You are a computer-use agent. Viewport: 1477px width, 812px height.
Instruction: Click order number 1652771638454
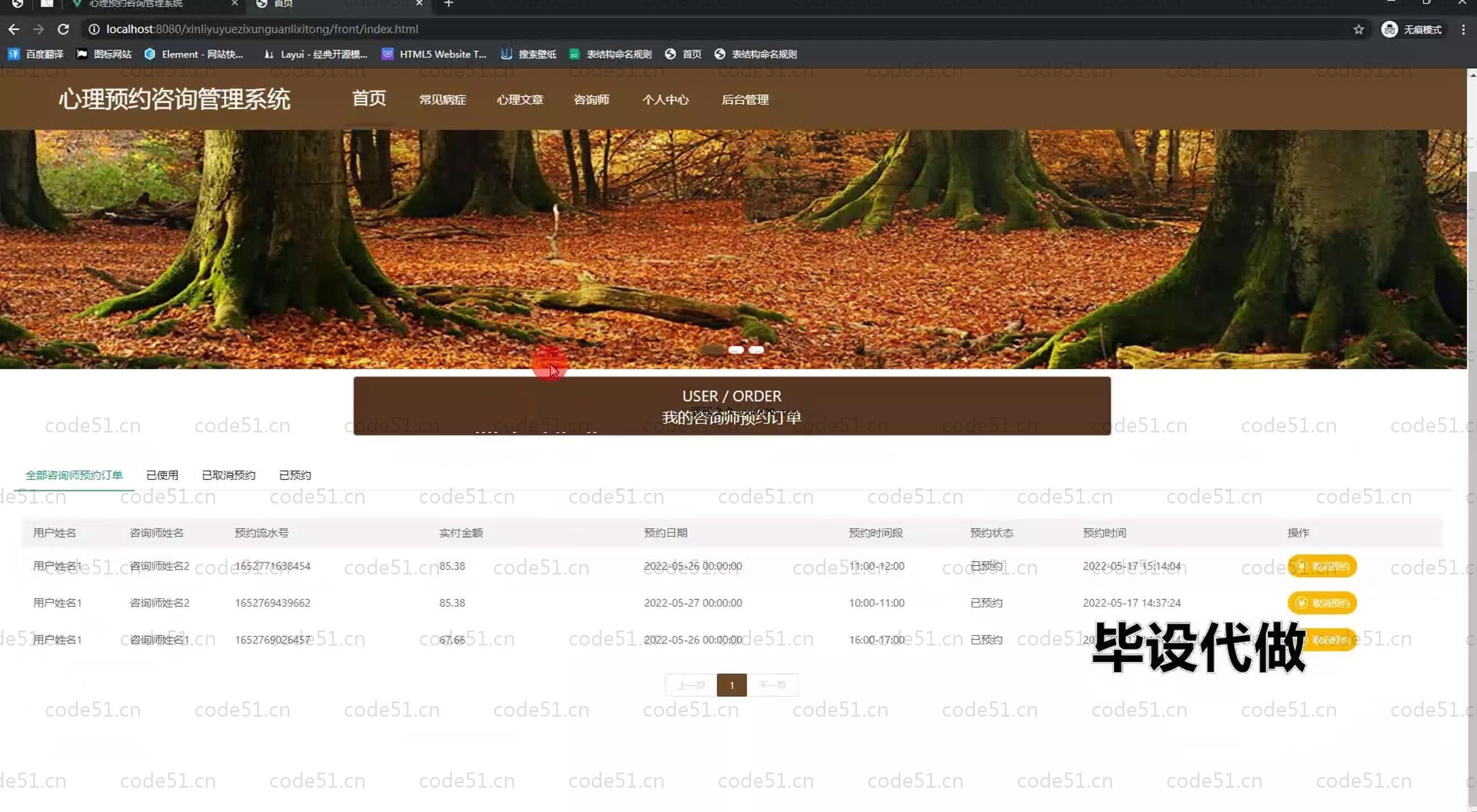pos(272,566)
